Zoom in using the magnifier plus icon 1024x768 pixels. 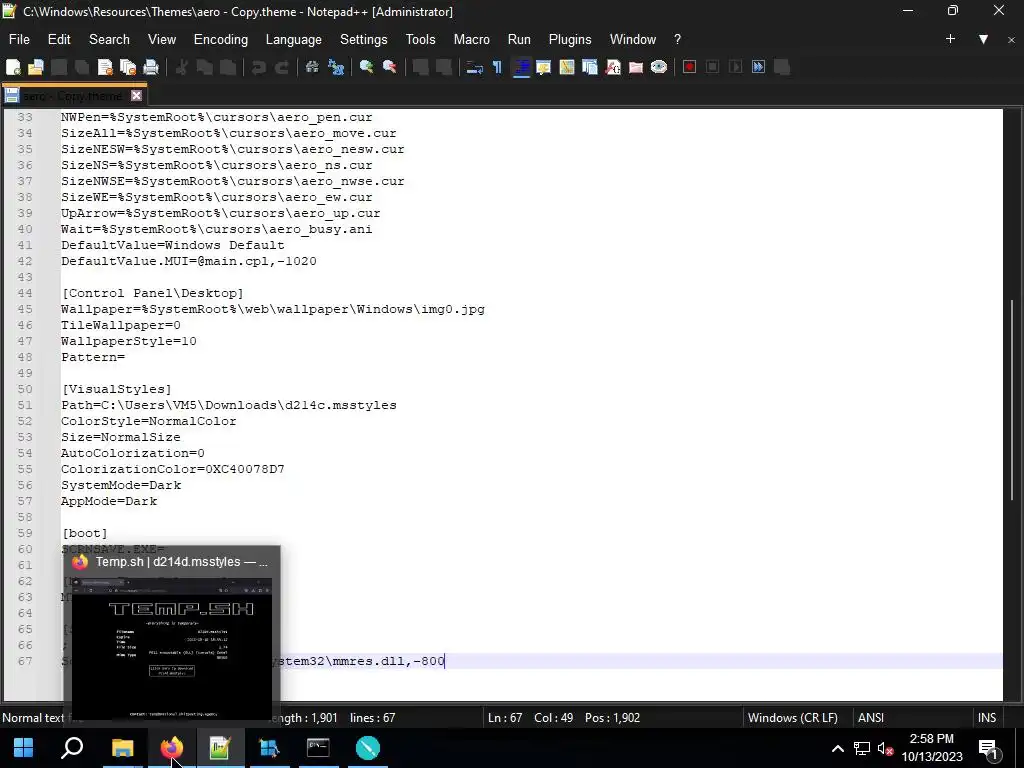[x=366, y=67]
